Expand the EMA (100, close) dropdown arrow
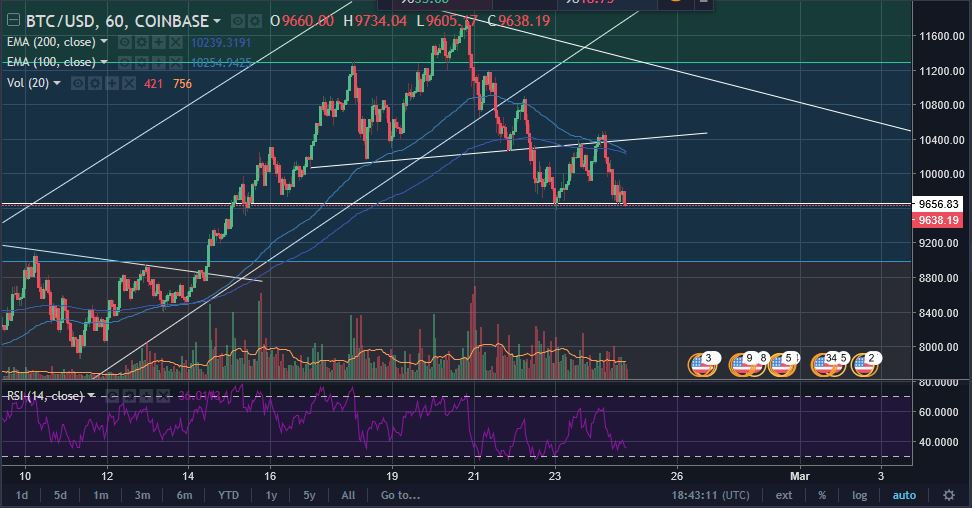 click(x=104, y=61)
